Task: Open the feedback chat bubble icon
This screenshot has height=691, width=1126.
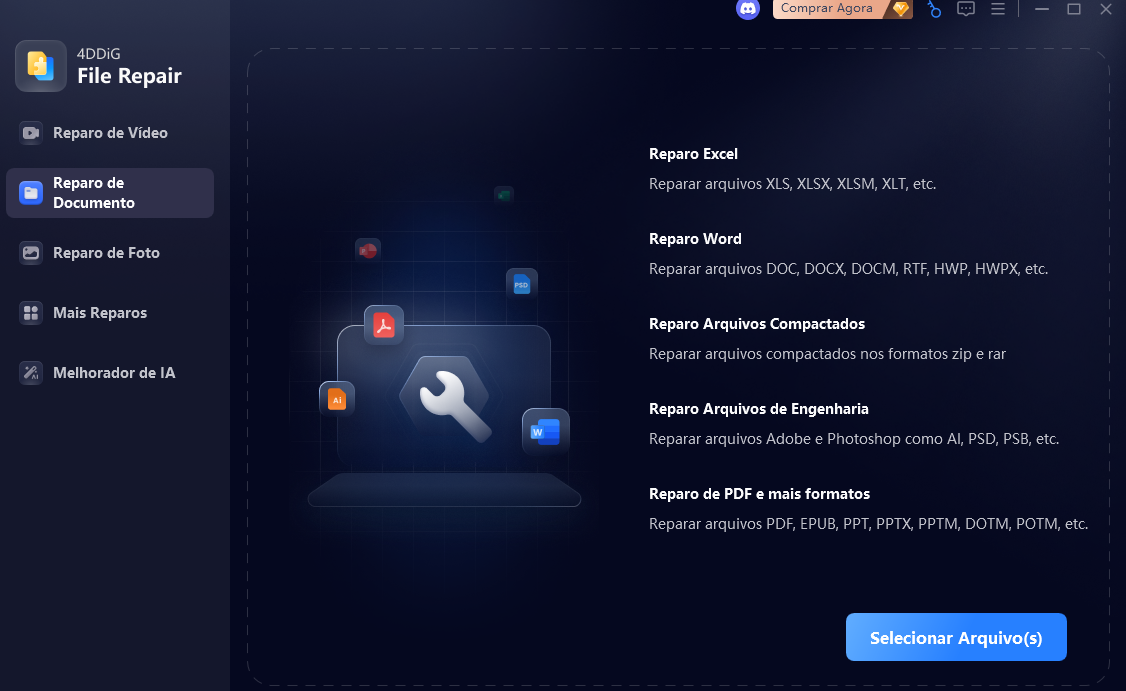Action: click(966, 9)
